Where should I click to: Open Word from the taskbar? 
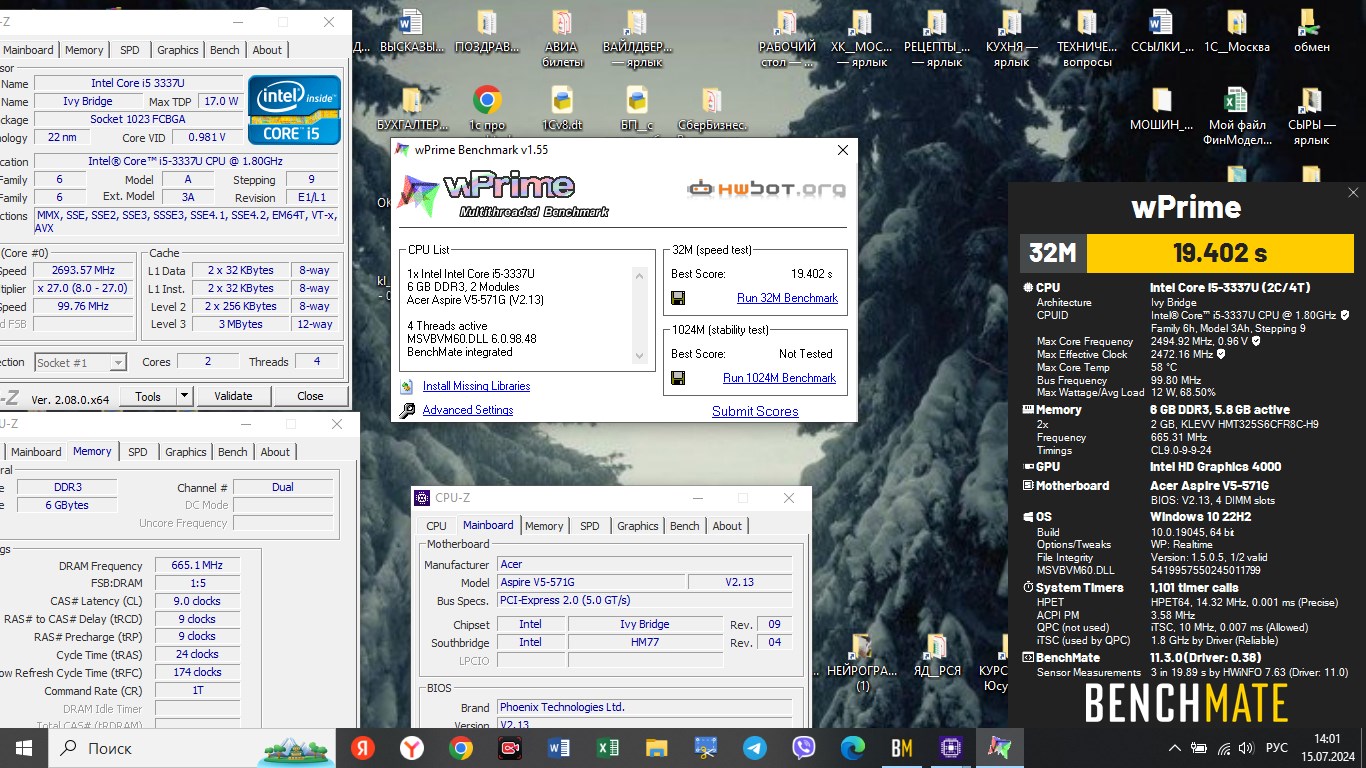point(558,747)
